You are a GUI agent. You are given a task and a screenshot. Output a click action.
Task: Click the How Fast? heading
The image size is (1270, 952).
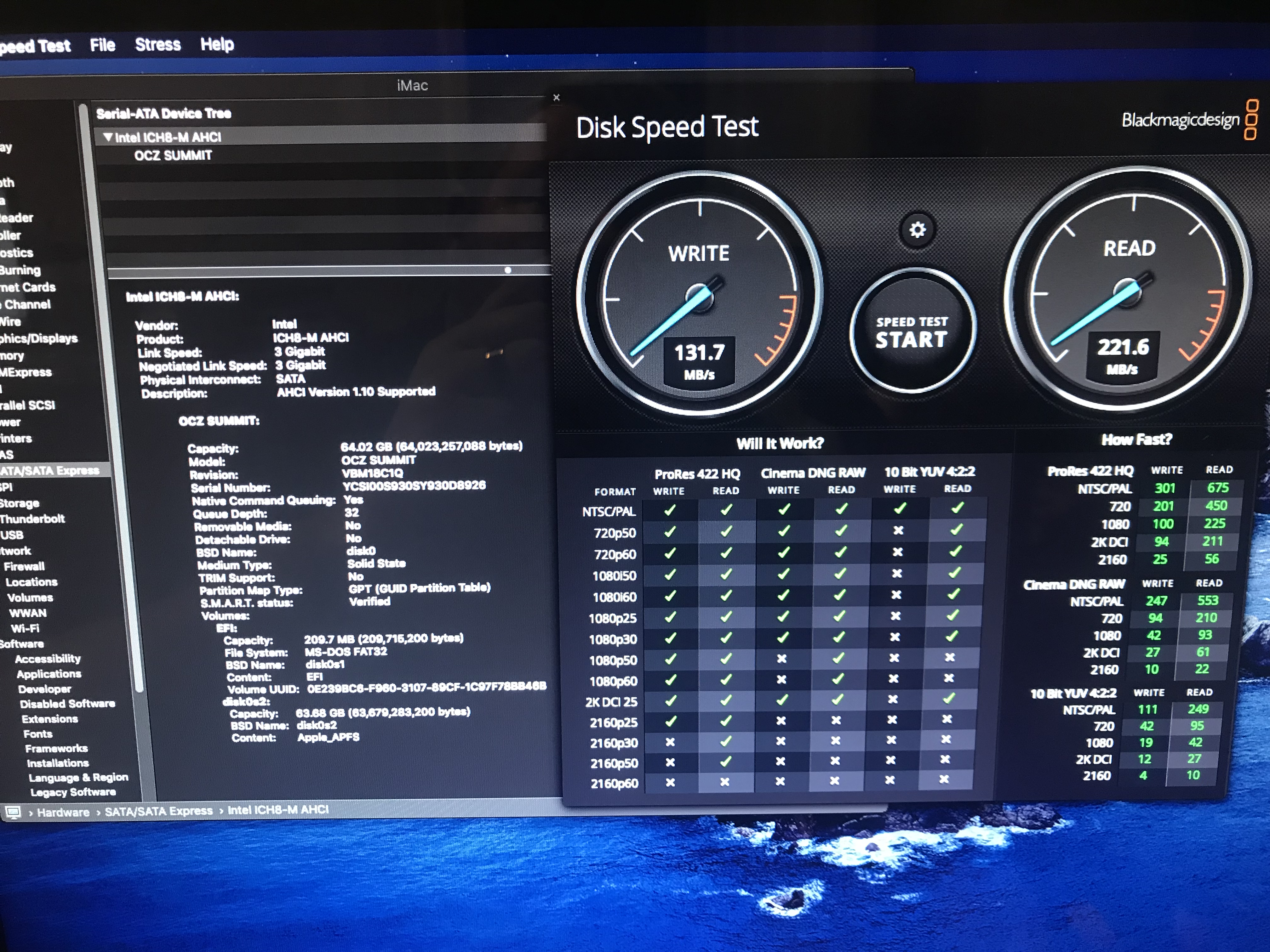pos(1136,439)
